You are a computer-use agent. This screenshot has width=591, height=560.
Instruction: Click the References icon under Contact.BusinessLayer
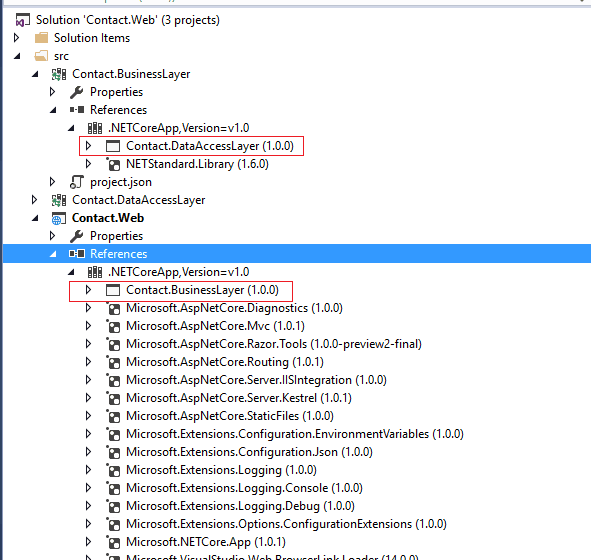click(77, 110)
